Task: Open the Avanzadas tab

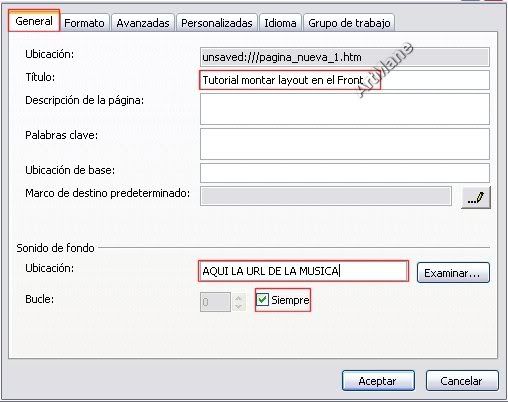Action: 143,23
